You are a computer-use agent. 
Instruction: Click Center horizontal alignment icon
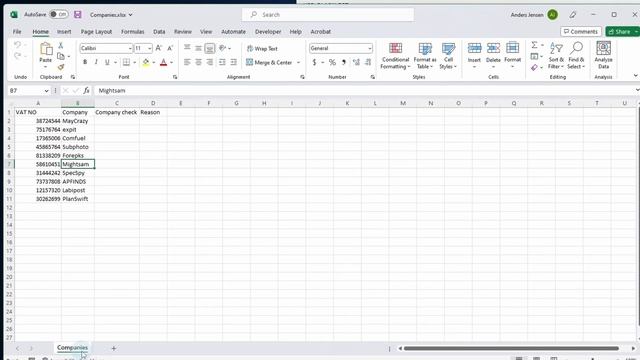[x=198, y=62]
